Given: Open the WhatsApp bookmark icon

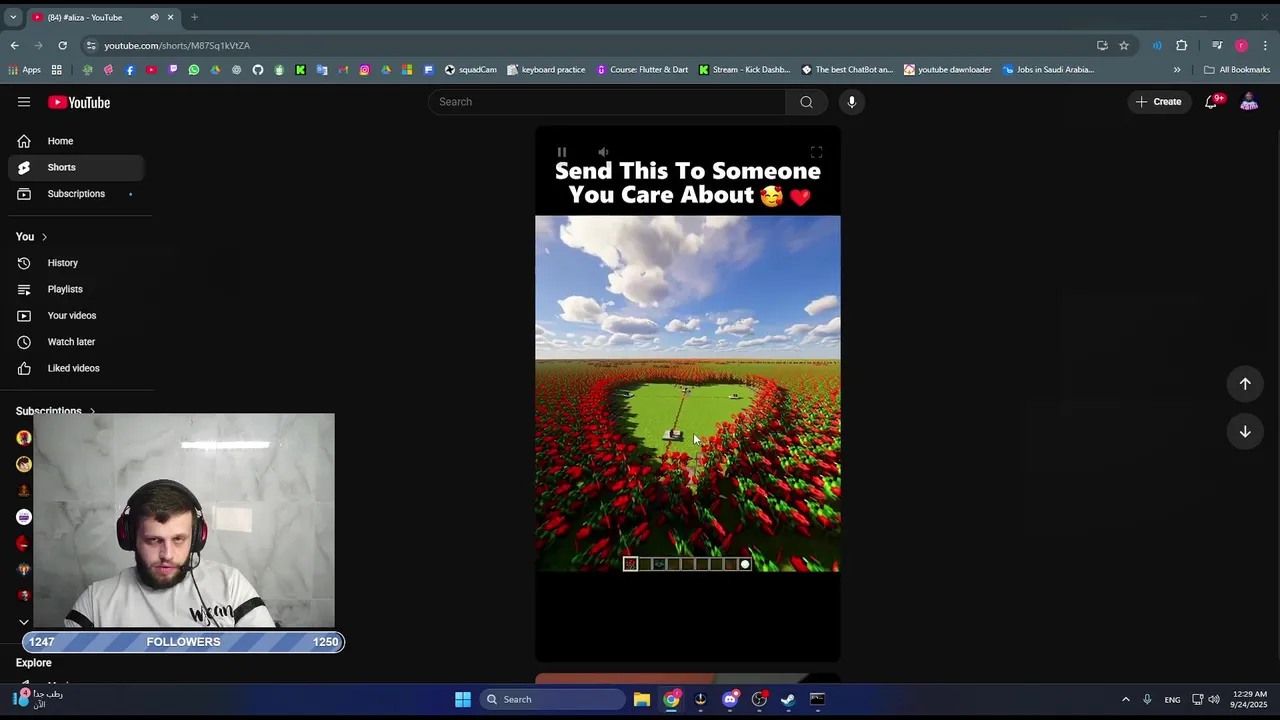Looking at the screenshot, I should pos(194,70).
